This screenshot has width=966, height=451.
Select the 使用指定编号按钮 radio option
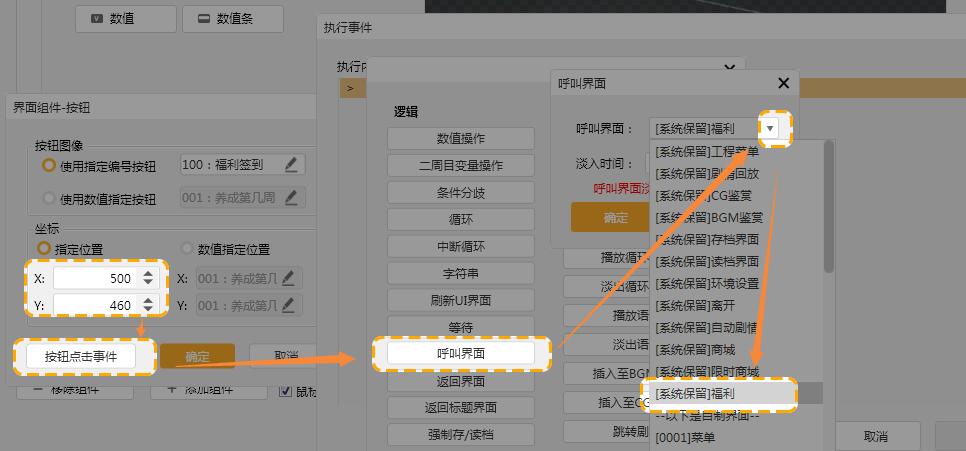tap(48, 165)
